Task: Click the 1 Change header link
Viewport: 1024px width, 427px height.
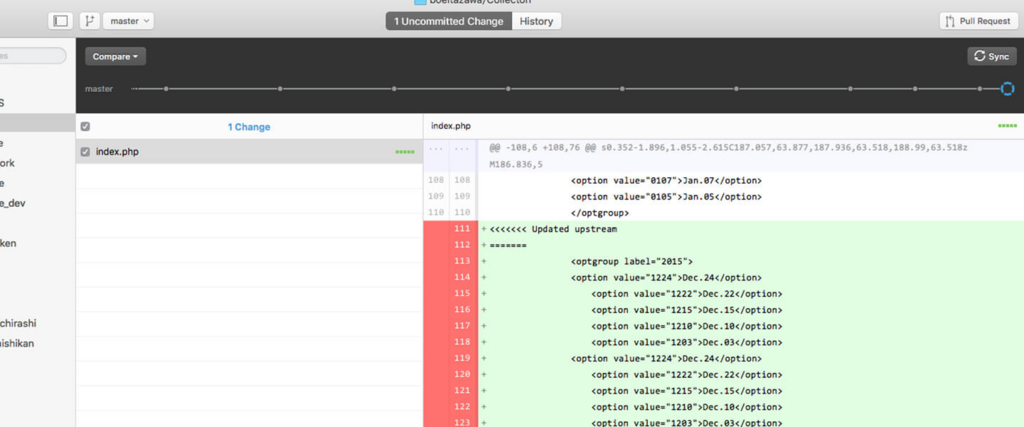Action: click(x=249, y=127)
